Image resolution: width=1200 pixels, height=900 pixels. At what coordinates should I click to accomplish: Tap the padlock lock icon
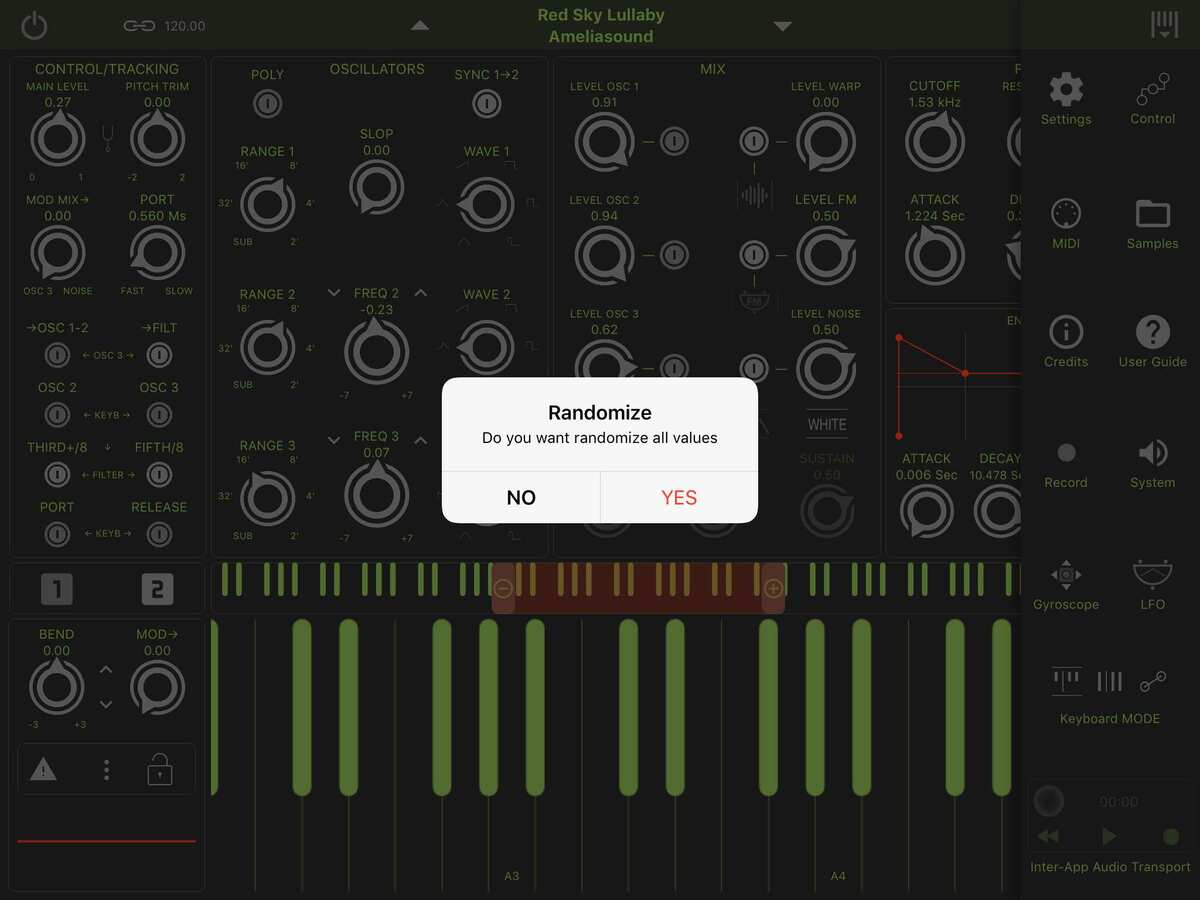[x=159, y=768]
